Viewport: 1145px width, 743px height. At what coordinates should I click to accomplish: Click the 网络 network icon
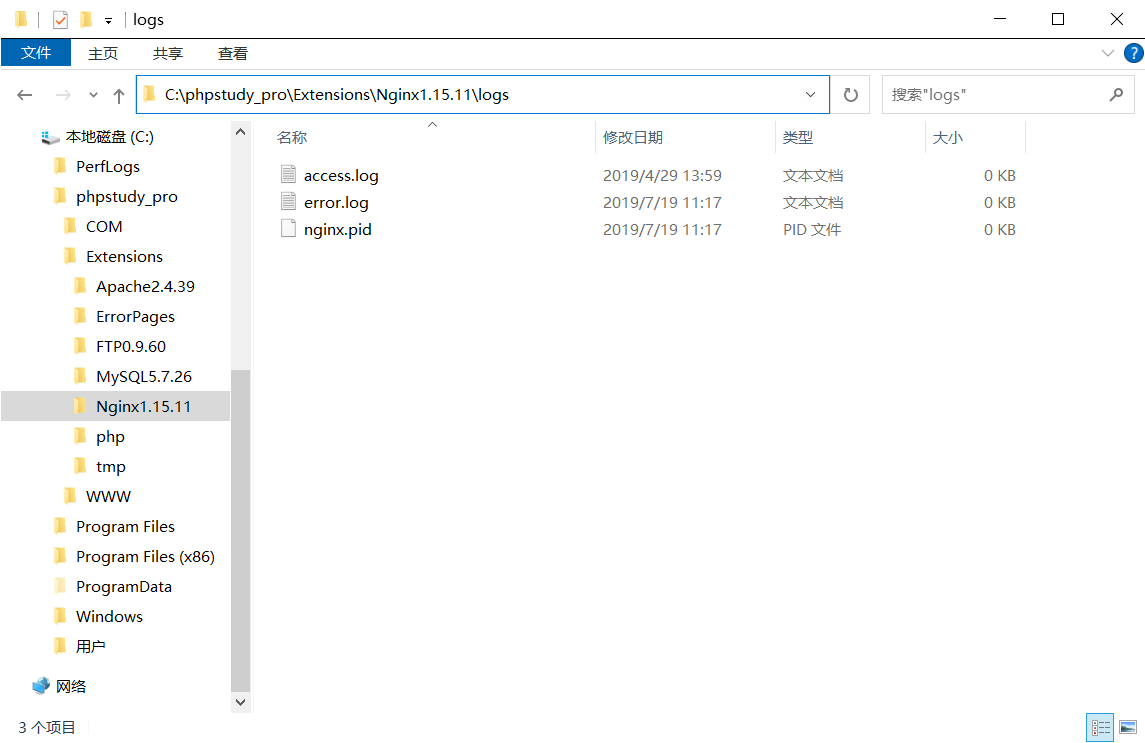(41, 685)
